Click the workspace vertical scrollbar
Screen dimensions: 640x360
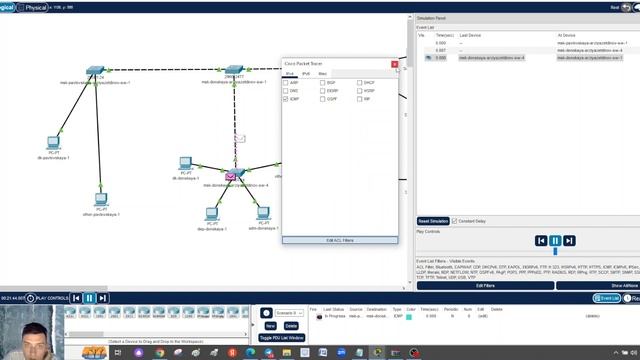click(x=410, y=43)
